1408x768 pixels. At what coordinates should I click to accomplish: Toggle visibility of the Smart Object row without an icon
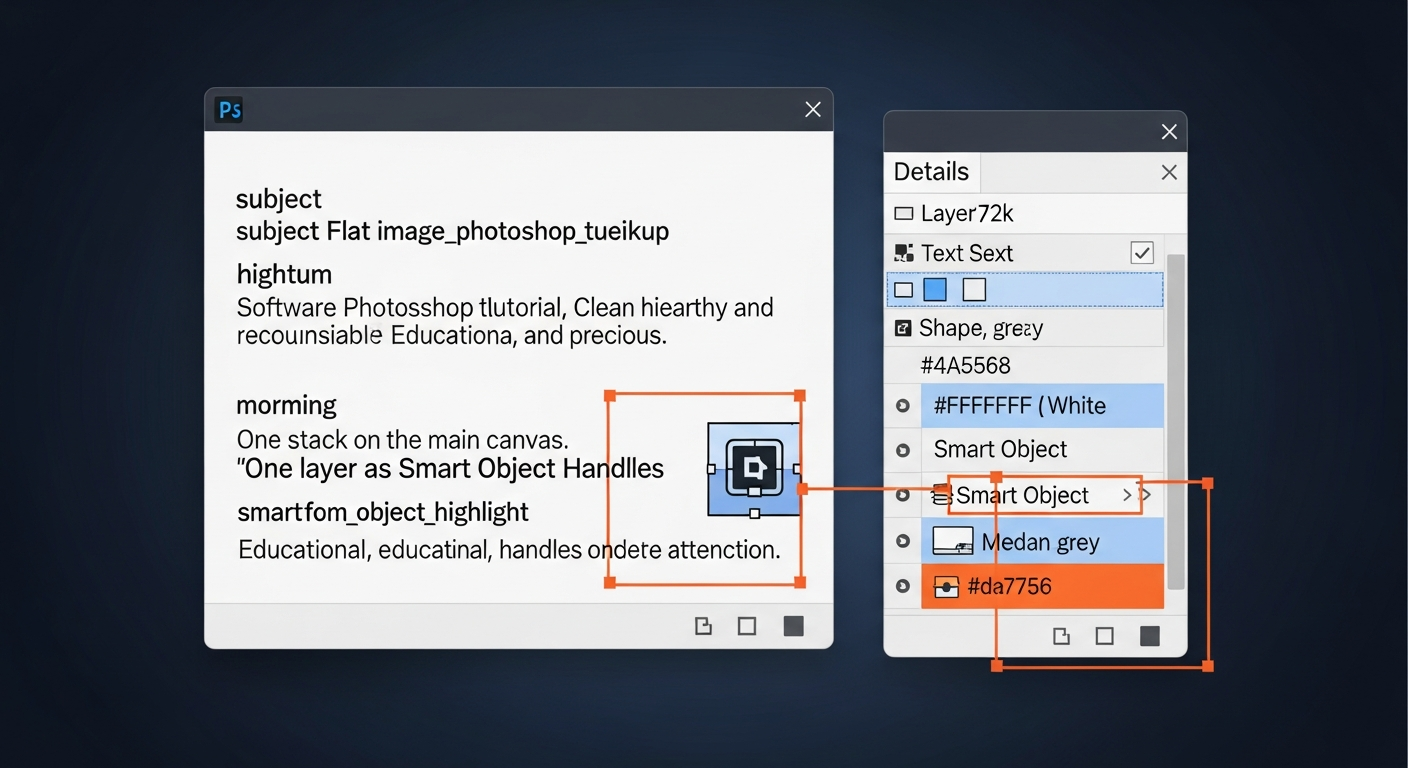903,450
